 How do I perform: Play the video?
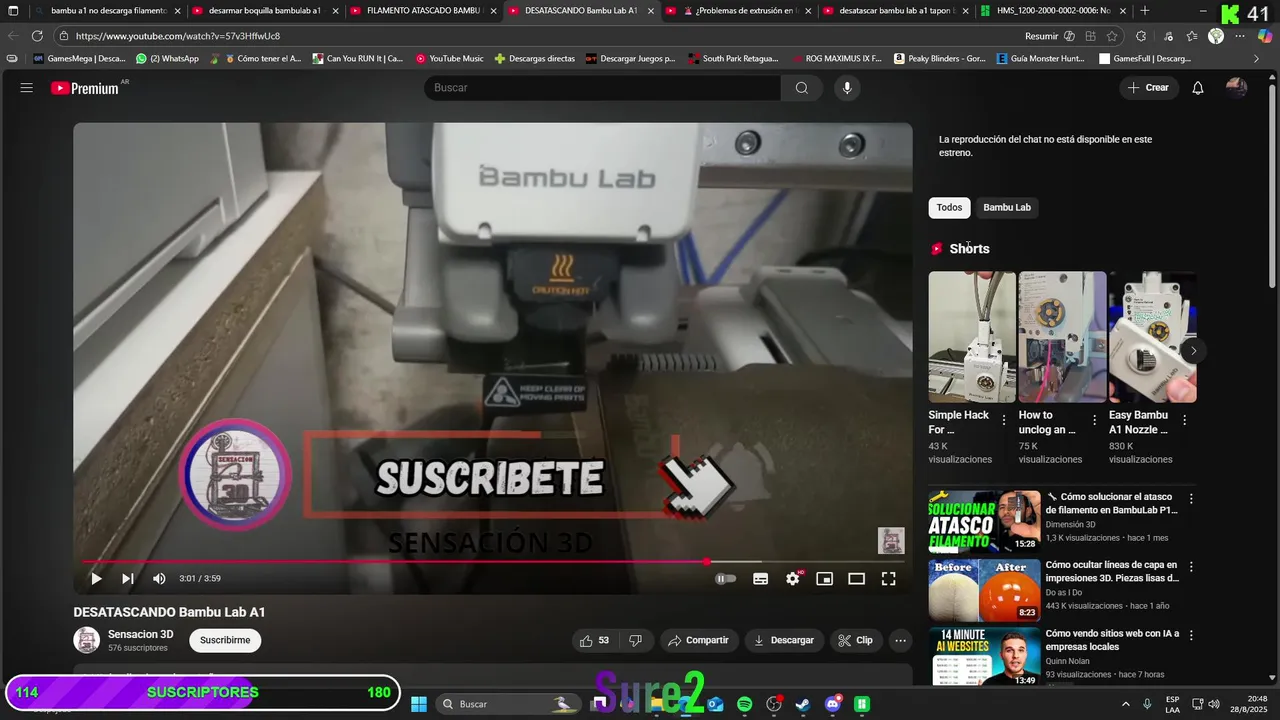pos(96,578)
